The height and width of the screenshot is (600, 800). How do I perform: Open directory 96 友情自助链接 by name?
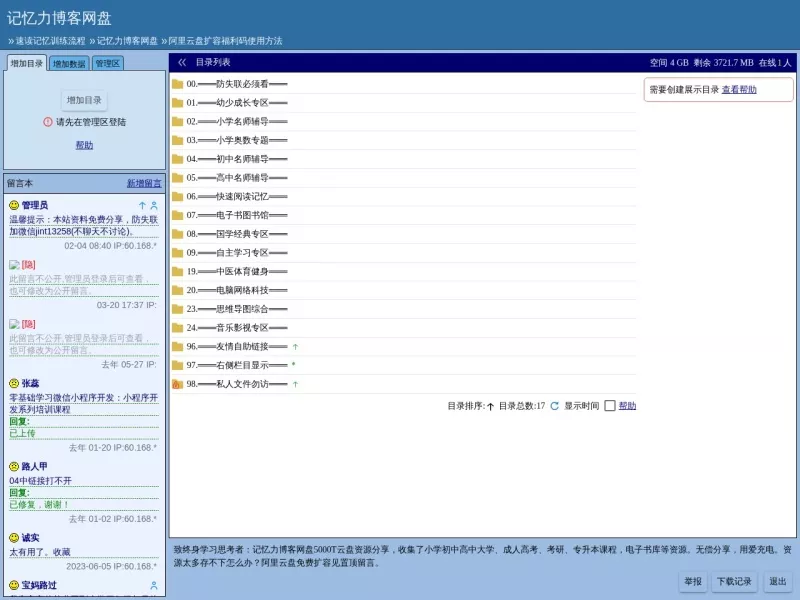[237, 346]
